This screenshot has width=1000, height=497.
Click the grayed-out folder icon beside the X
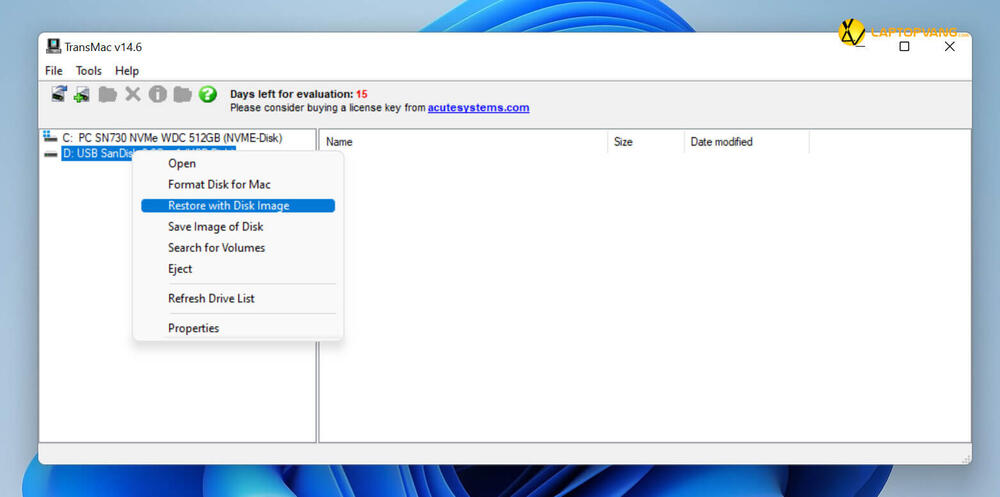point(107,94)
